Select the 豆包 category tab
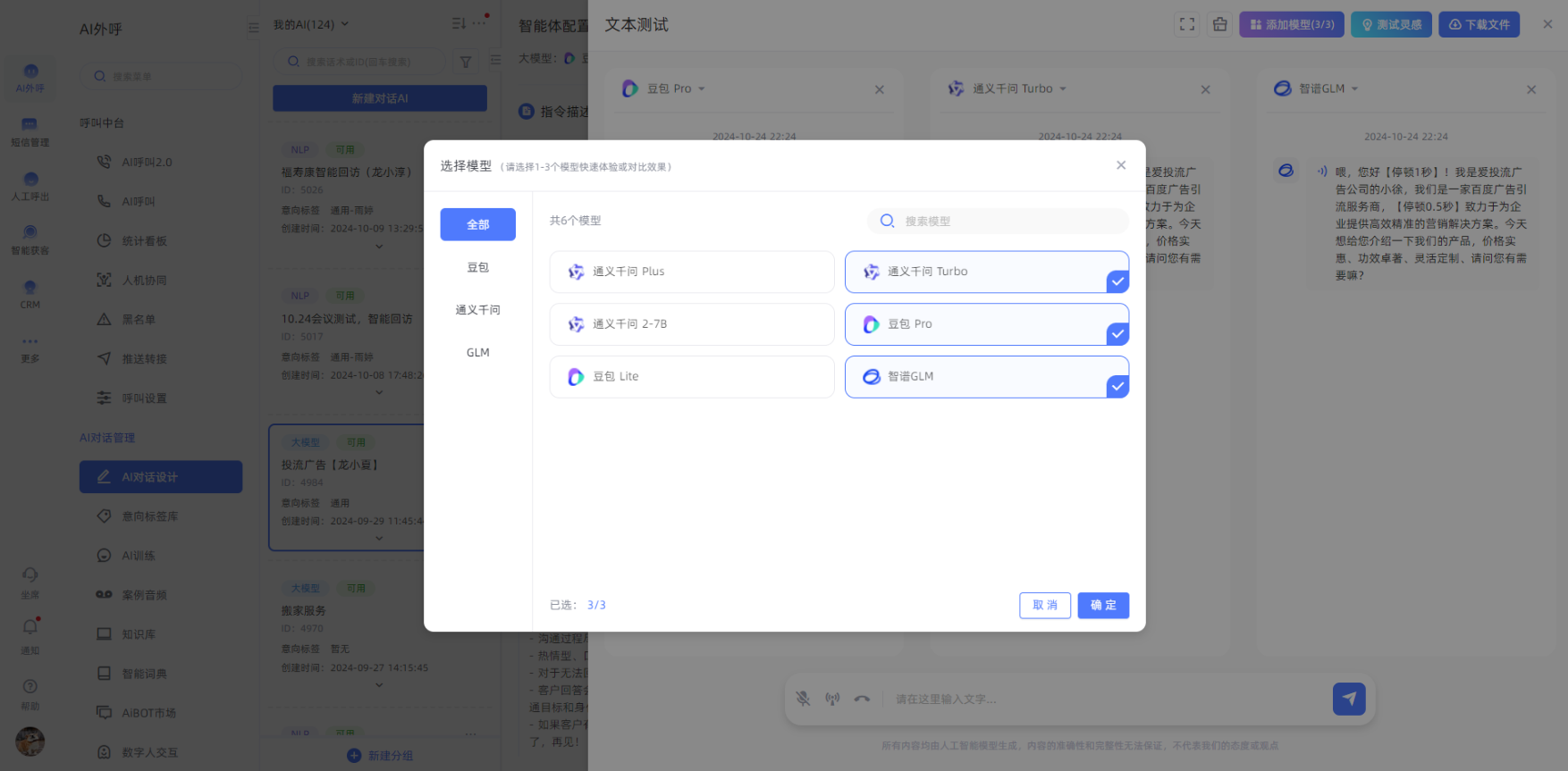 click(x=477, y=267)
